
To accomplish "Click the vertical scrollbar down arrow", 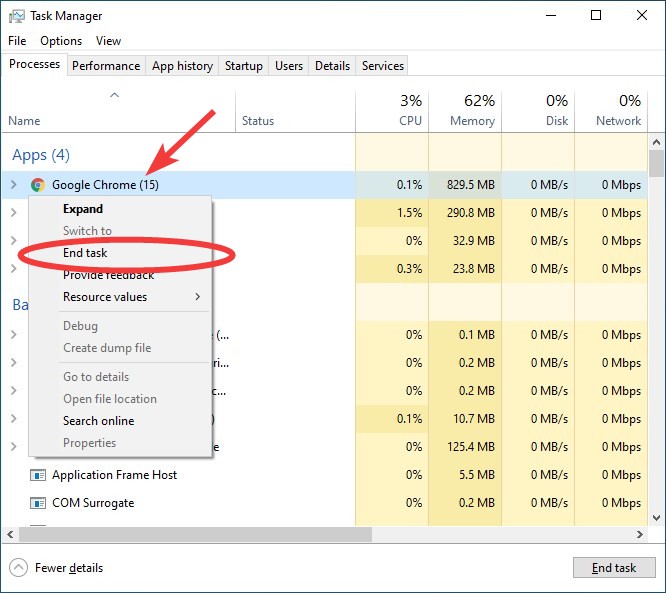I will click(x=657, y=518).
